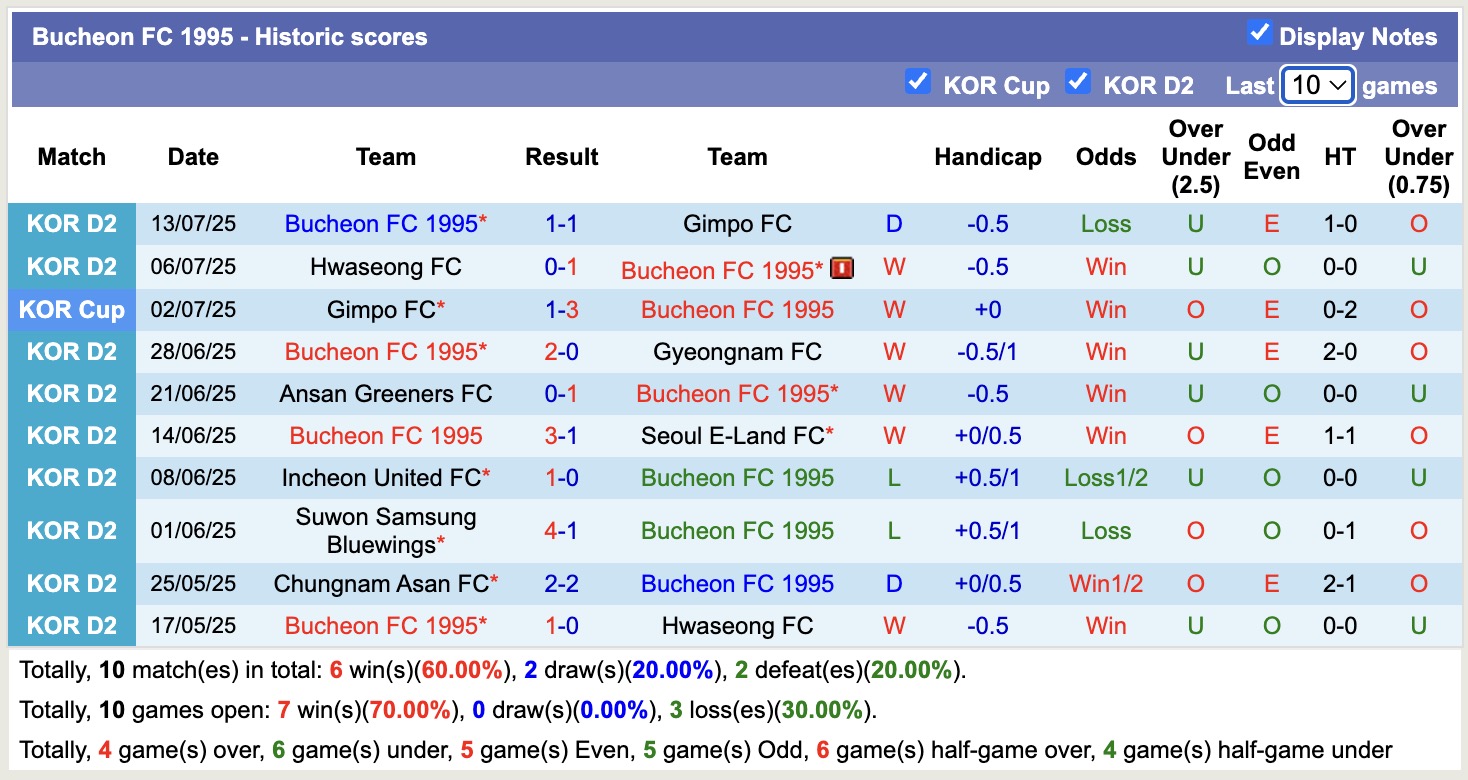Click the KOR D2 badge on the top row
The width and height of the screenshot is (1468, 780).
point(71,223)
